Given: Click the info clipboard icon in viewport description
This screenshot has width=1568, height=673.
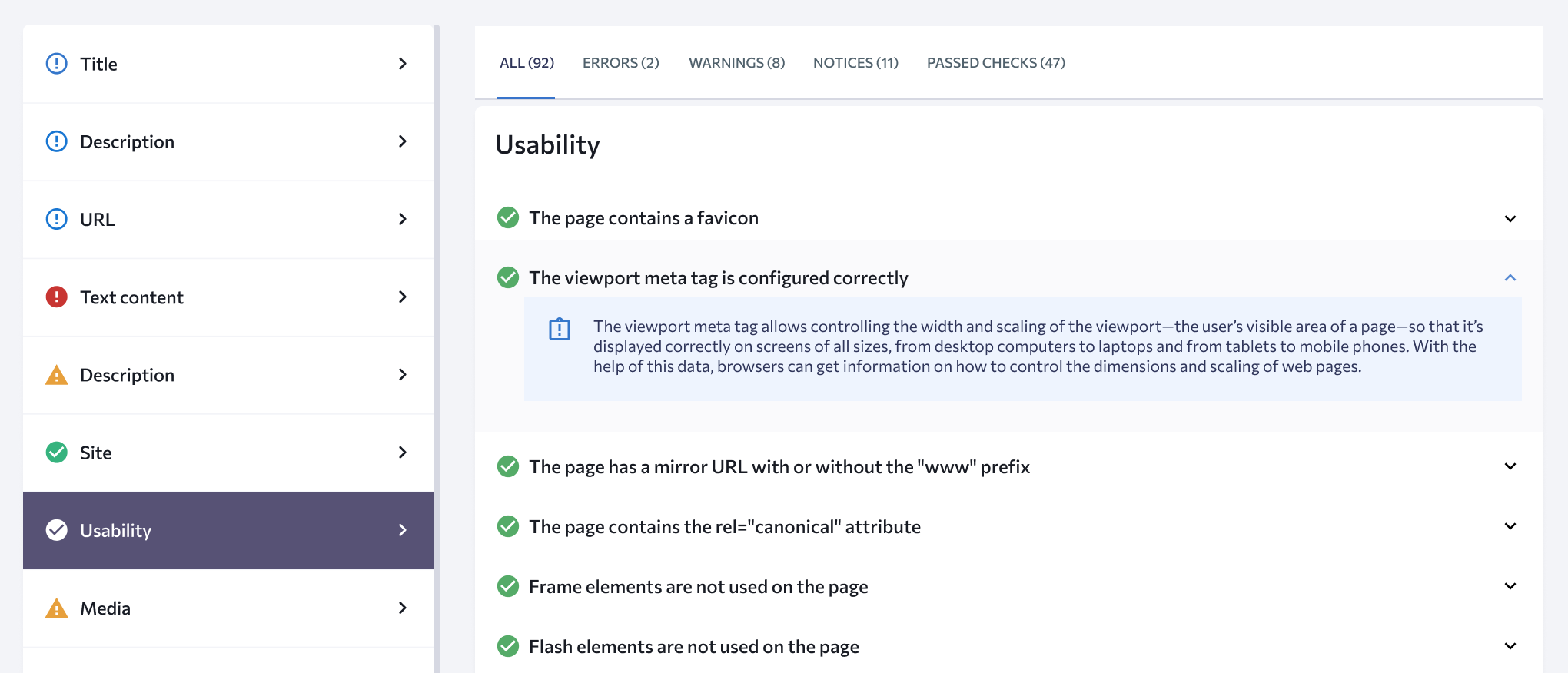Looking at the screenshot, I should click(560, 329).
